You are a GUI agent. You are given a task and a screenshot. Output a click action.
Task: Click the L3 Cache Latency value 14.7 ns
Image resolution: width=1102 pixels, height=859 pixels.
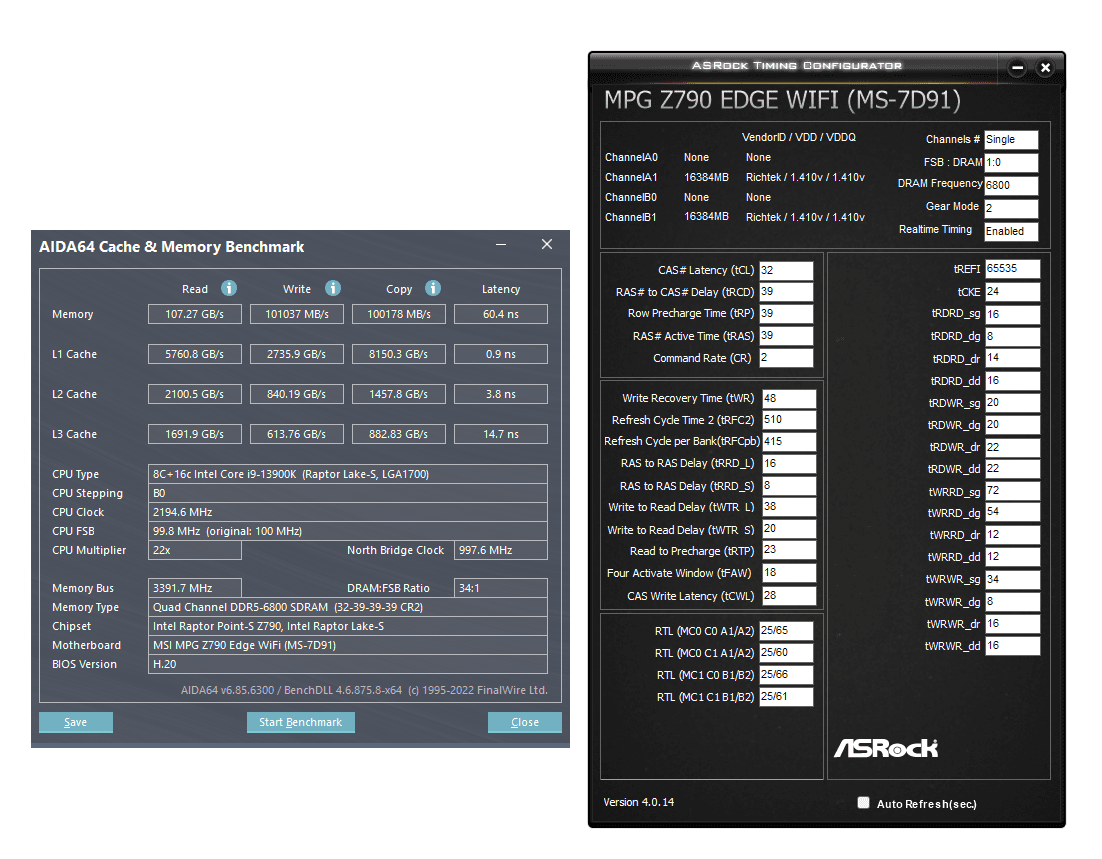(x=501, y=434)
